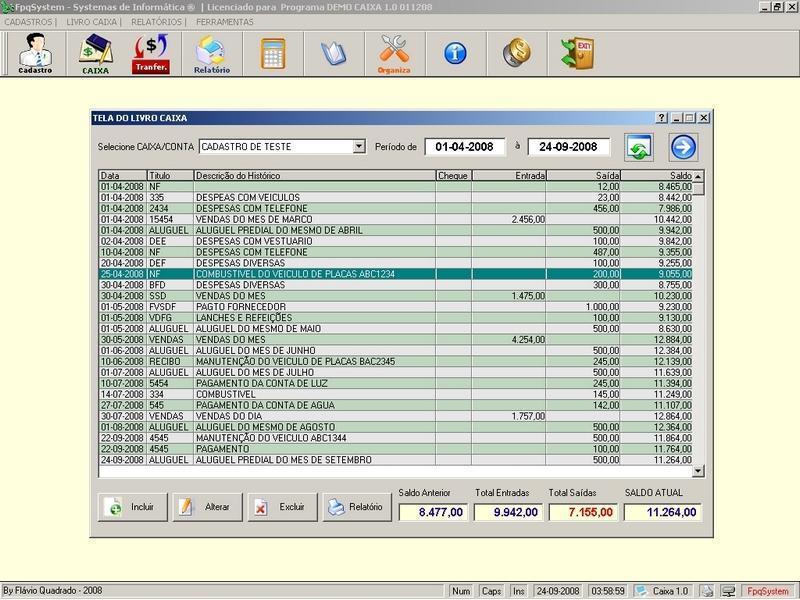Click the exit door icon
The width and height of the screenshot is (800, 600).
point(577,53)
